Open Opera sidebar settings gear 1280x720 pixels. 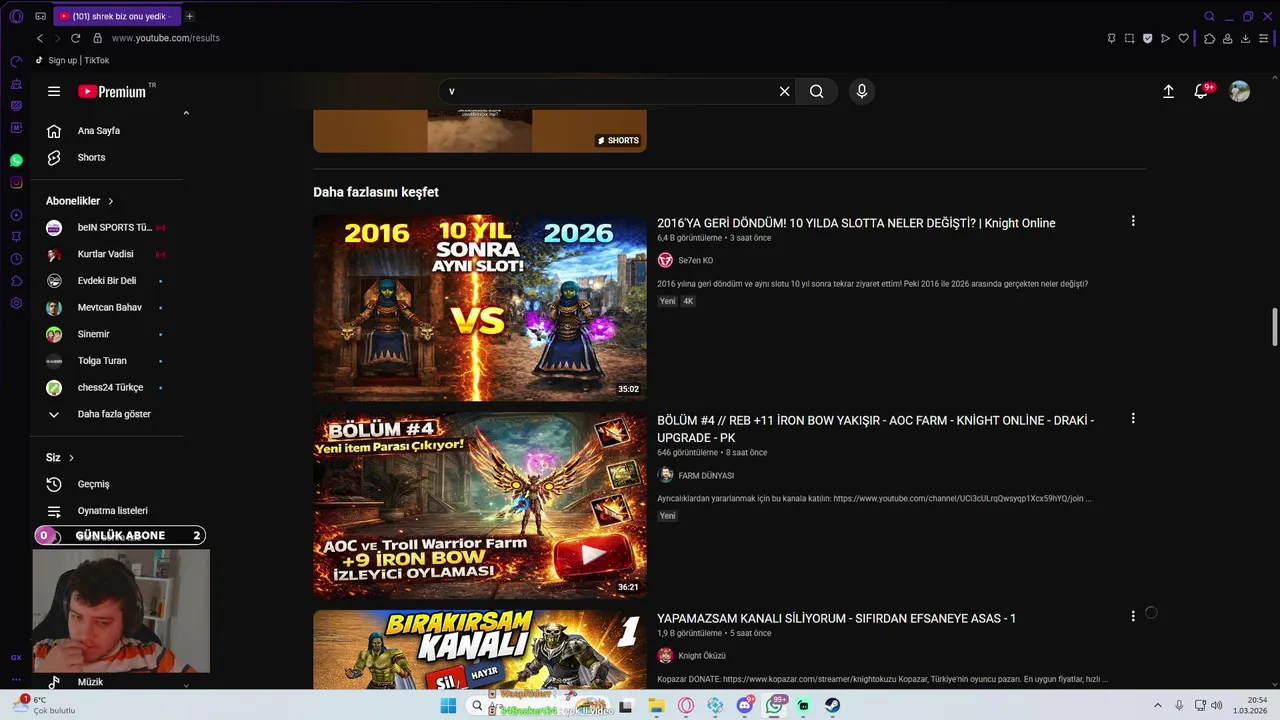[16, 303]
